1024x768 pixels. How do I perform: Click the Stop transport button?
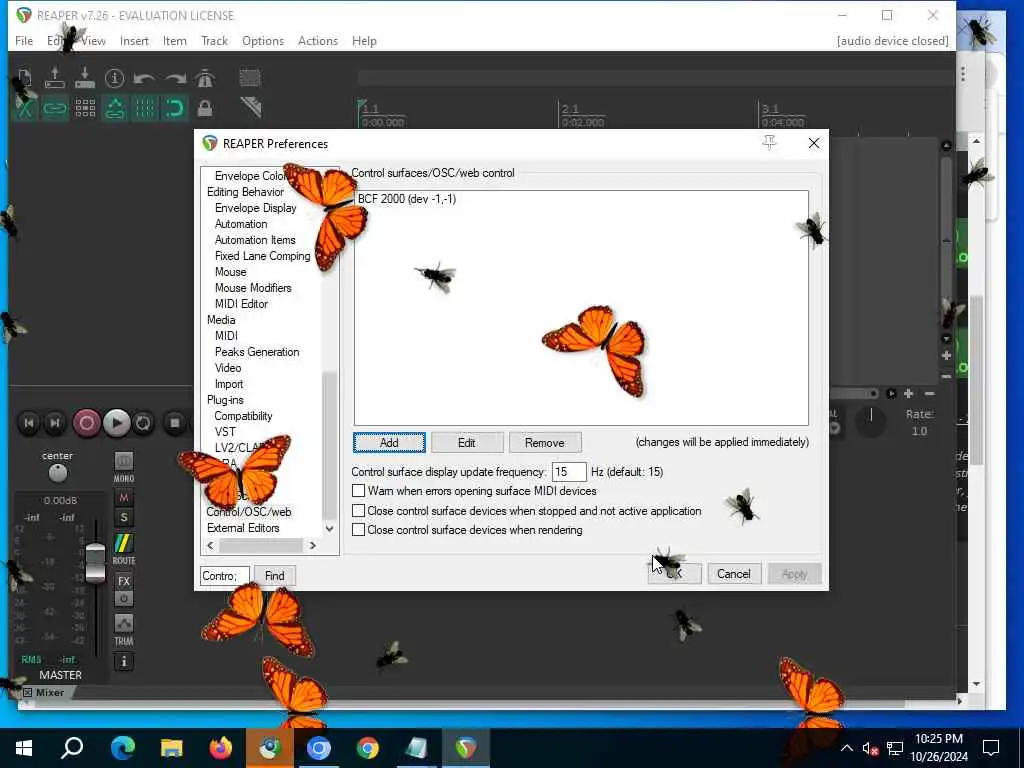coord(174,423)
